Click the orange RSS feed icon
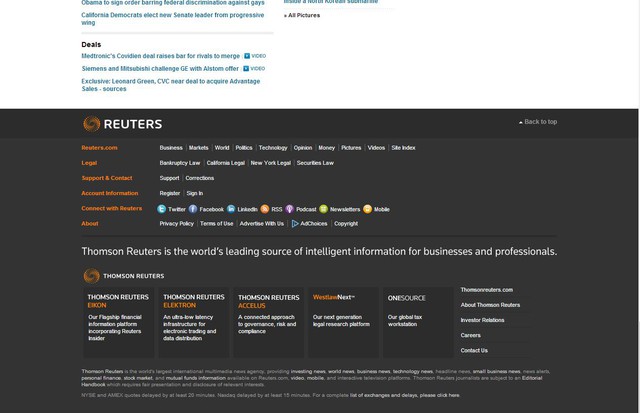The image size is (640, 413). pyautogui.click(x=265, y=209)
